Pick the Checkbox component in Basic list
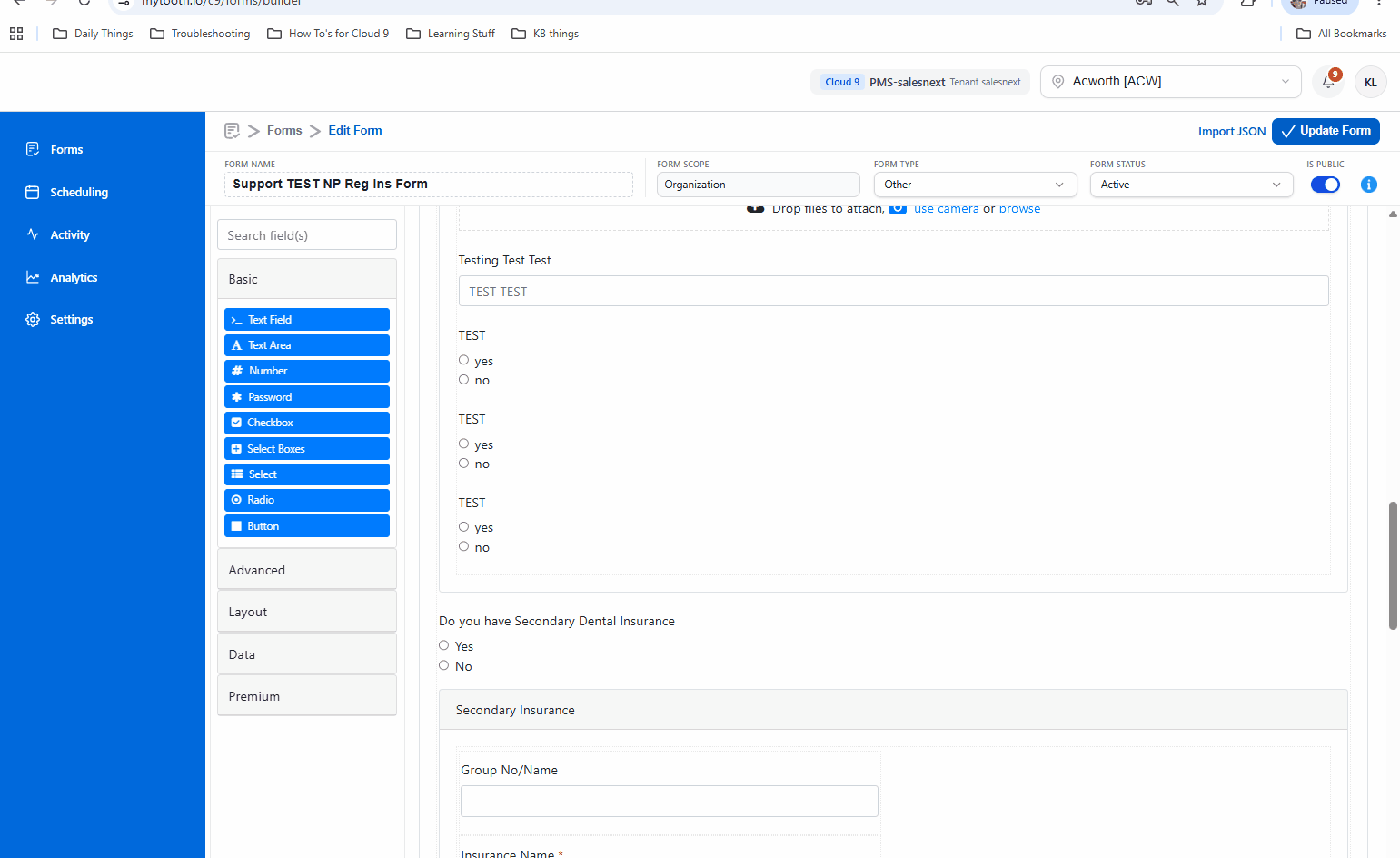The image size is (1400, 858). (307, 423)
